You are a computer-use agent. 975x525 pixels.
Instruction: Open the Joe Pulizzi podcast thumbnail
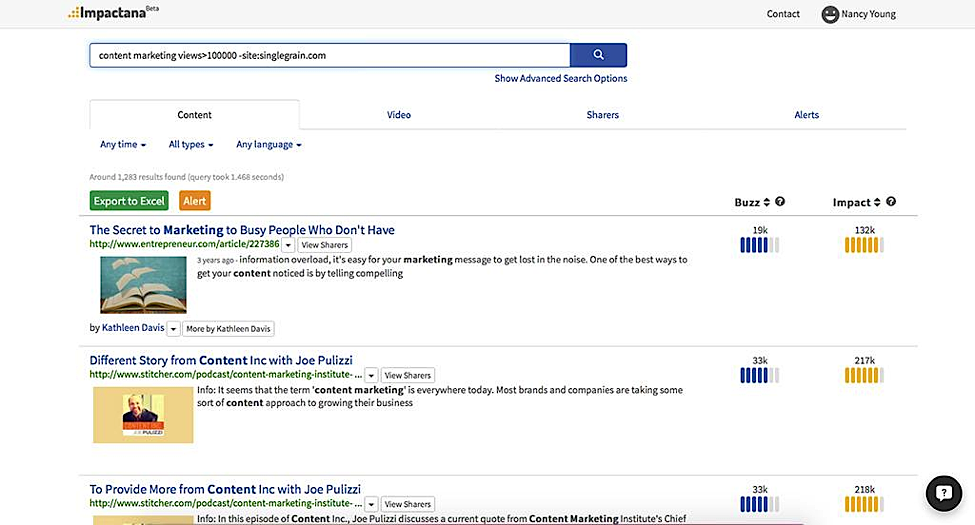coord(143,415)
